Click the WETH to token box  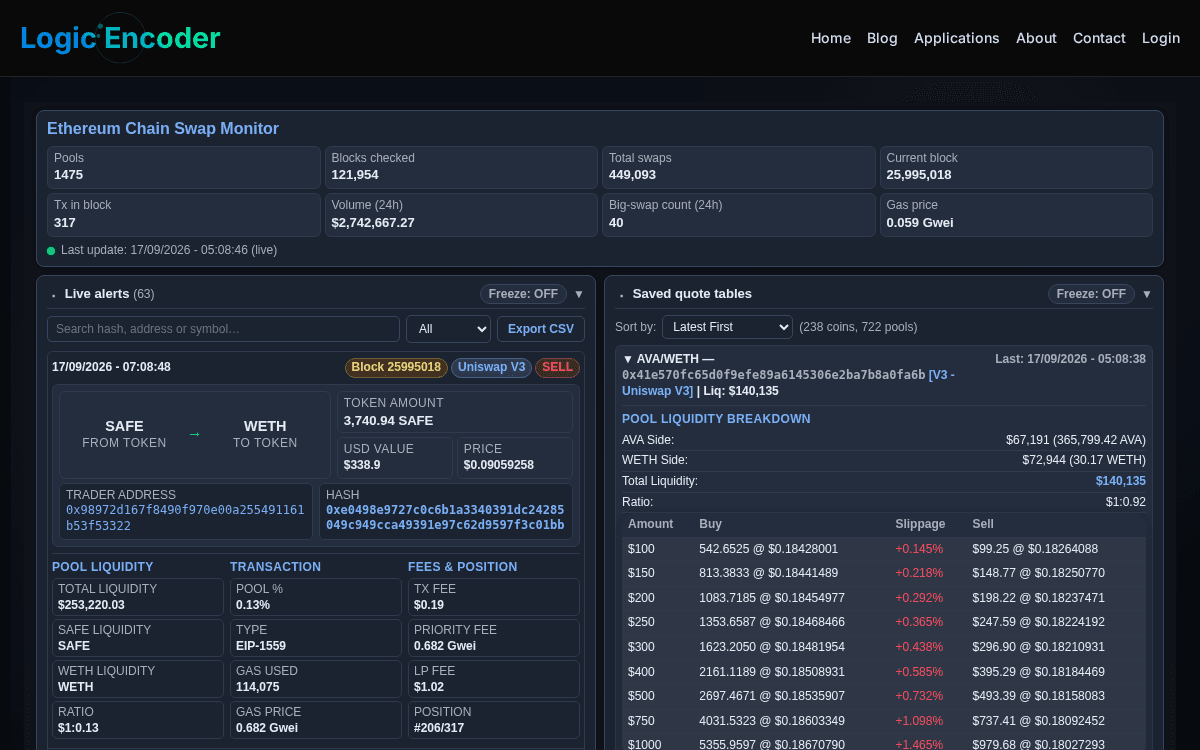tap(265, 434)
